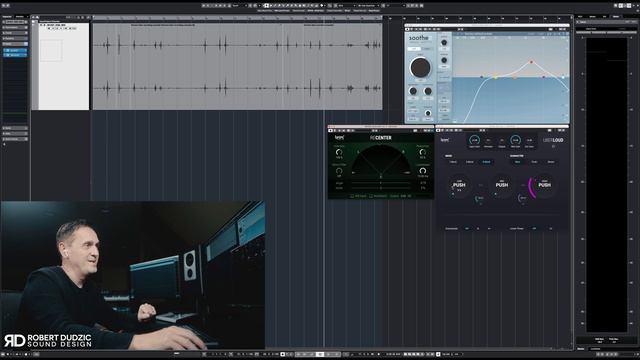Toggle the soothe plugin window bypass button
The height and width of the screenshot is (360, 640).
tap(407, 29)
